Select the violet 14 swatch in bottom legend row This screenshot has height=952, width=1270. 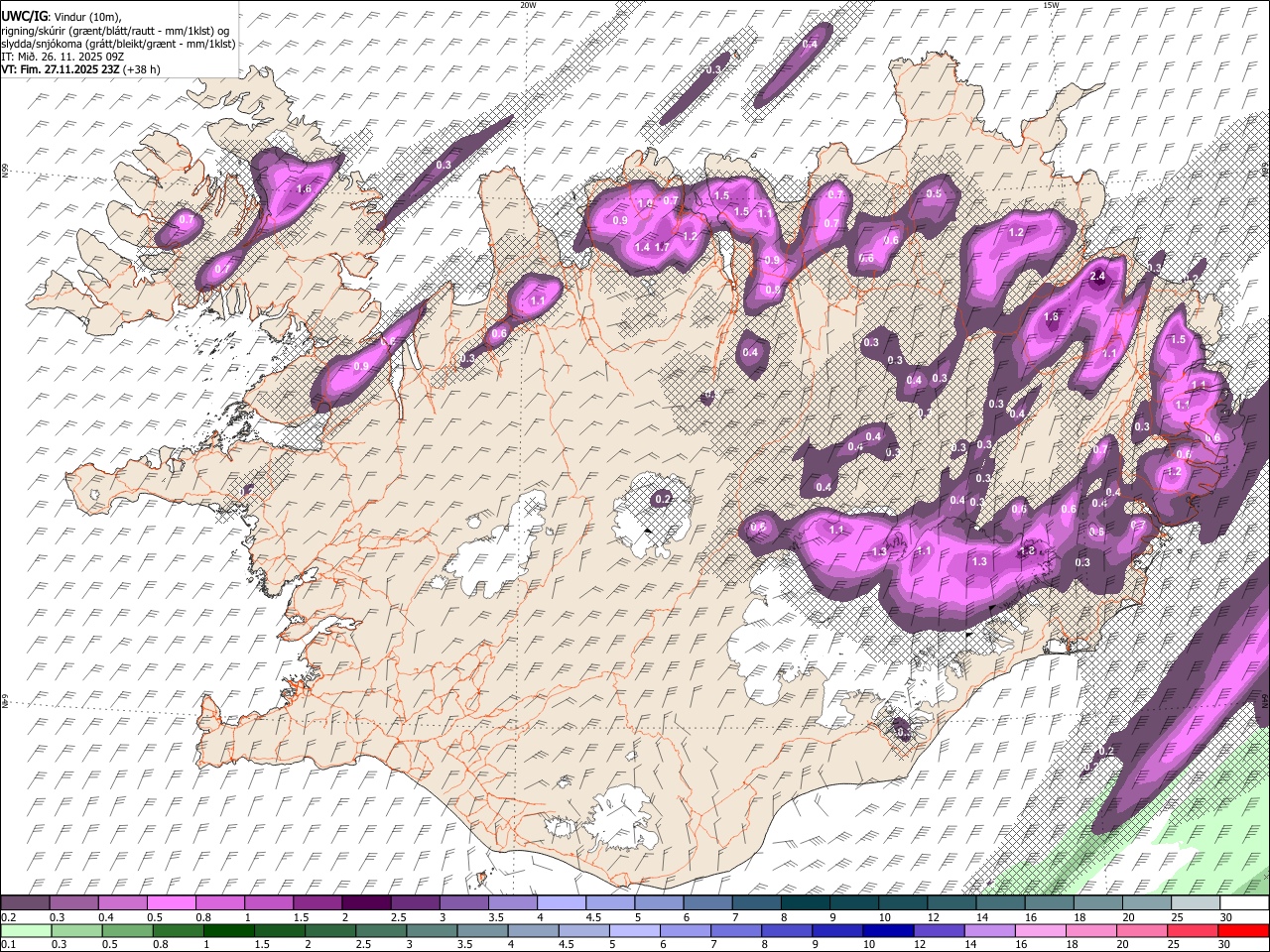[989, 931]
